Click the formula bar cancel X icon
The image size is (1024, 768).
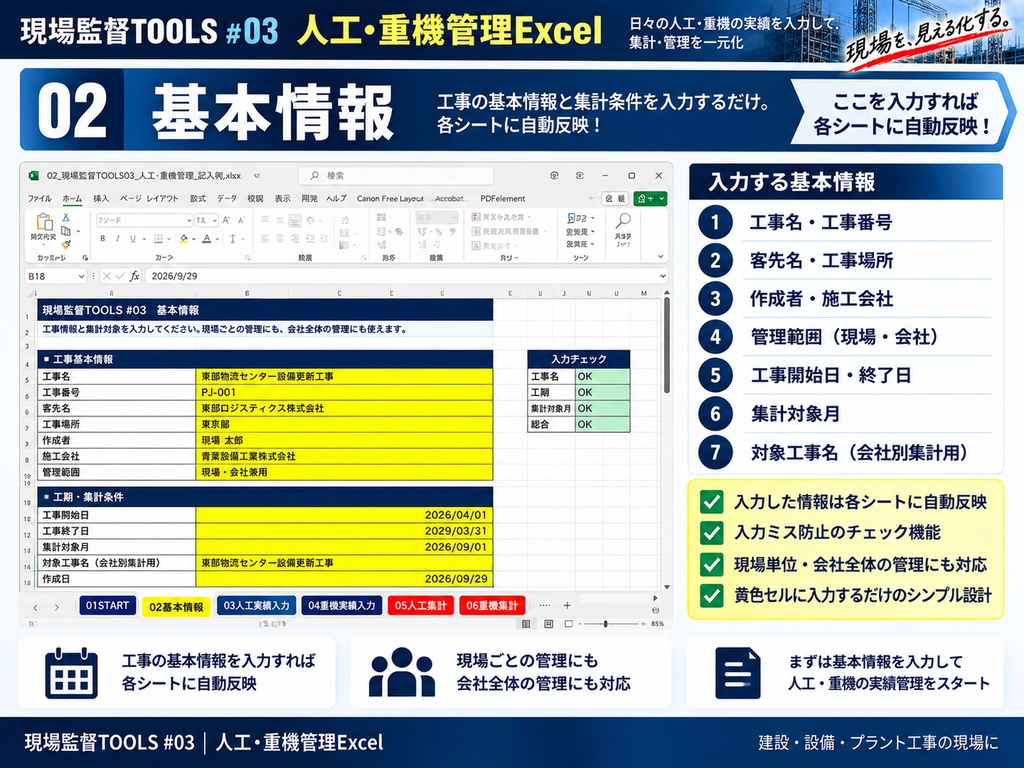tap(106, 276)
